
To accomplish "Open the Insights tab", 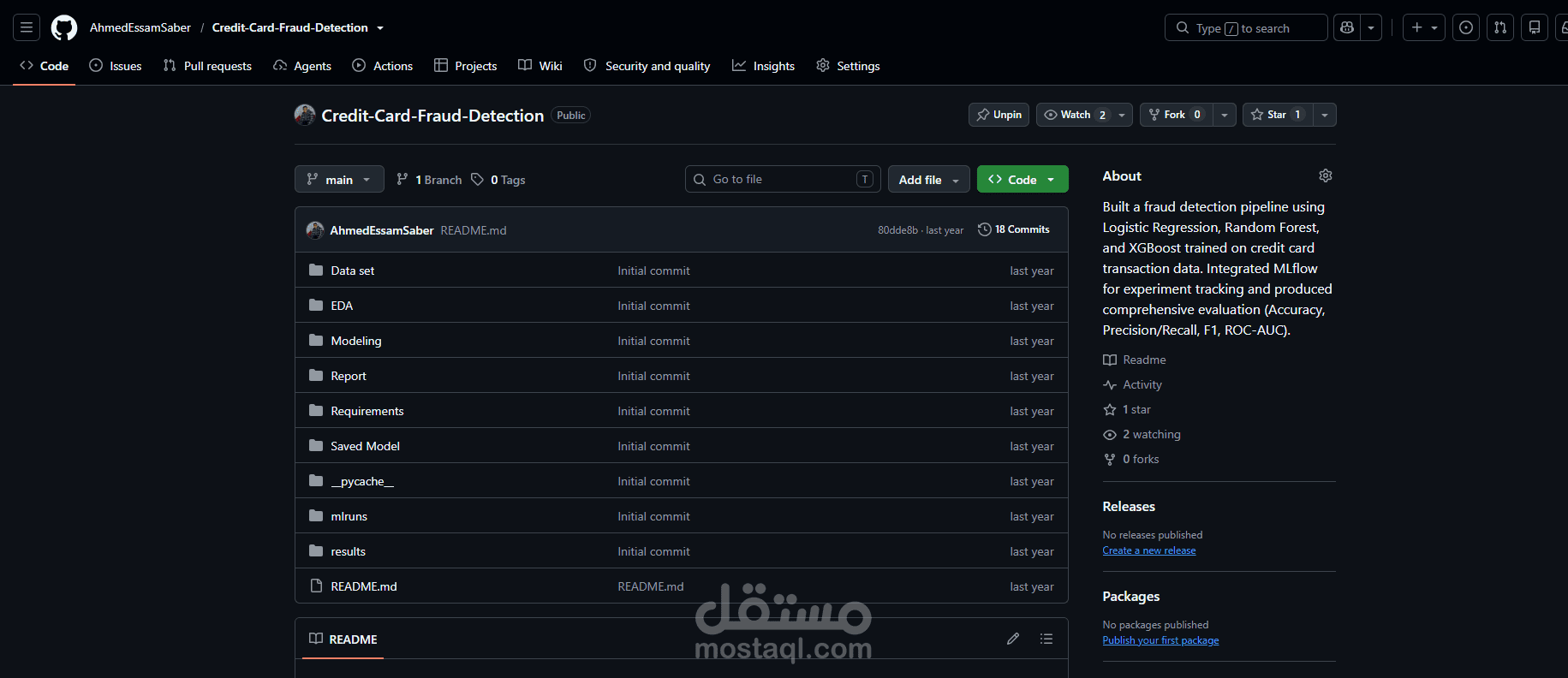I will pos(764,66).
